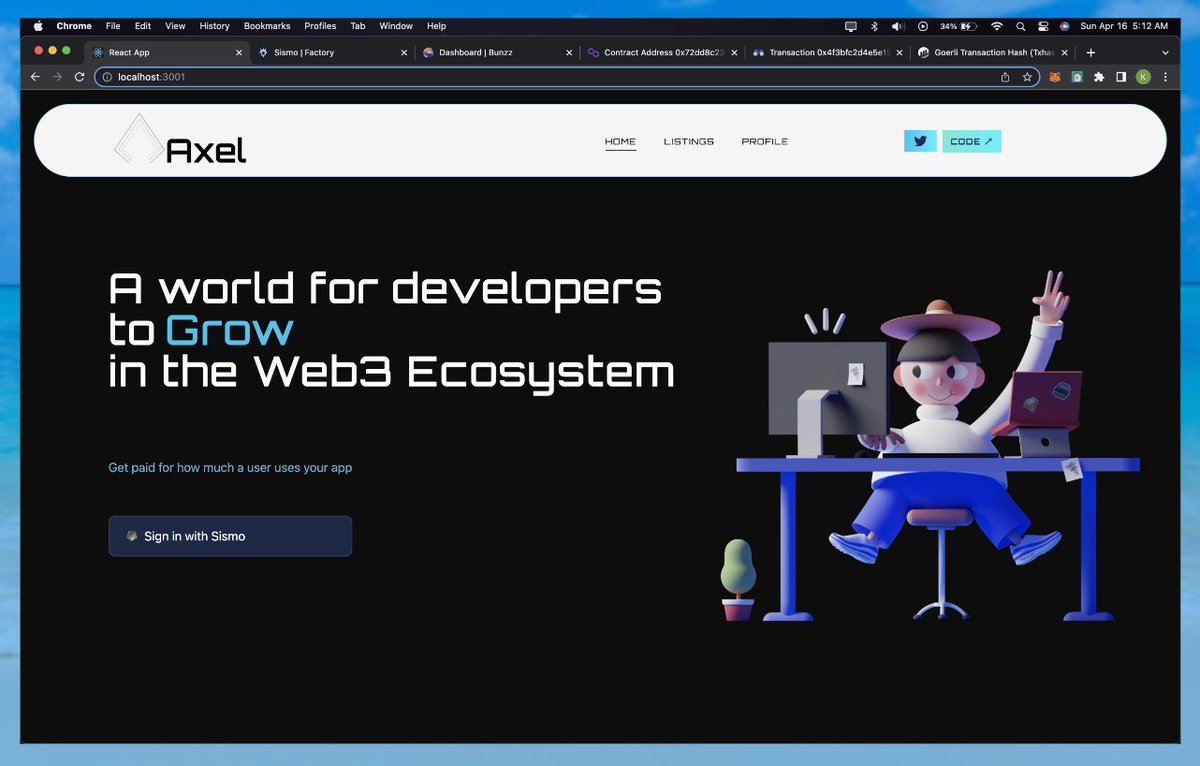This screenshot has height=766, width=1200.
Task: Open the Help menu
Action: click(x=437, y=26)
